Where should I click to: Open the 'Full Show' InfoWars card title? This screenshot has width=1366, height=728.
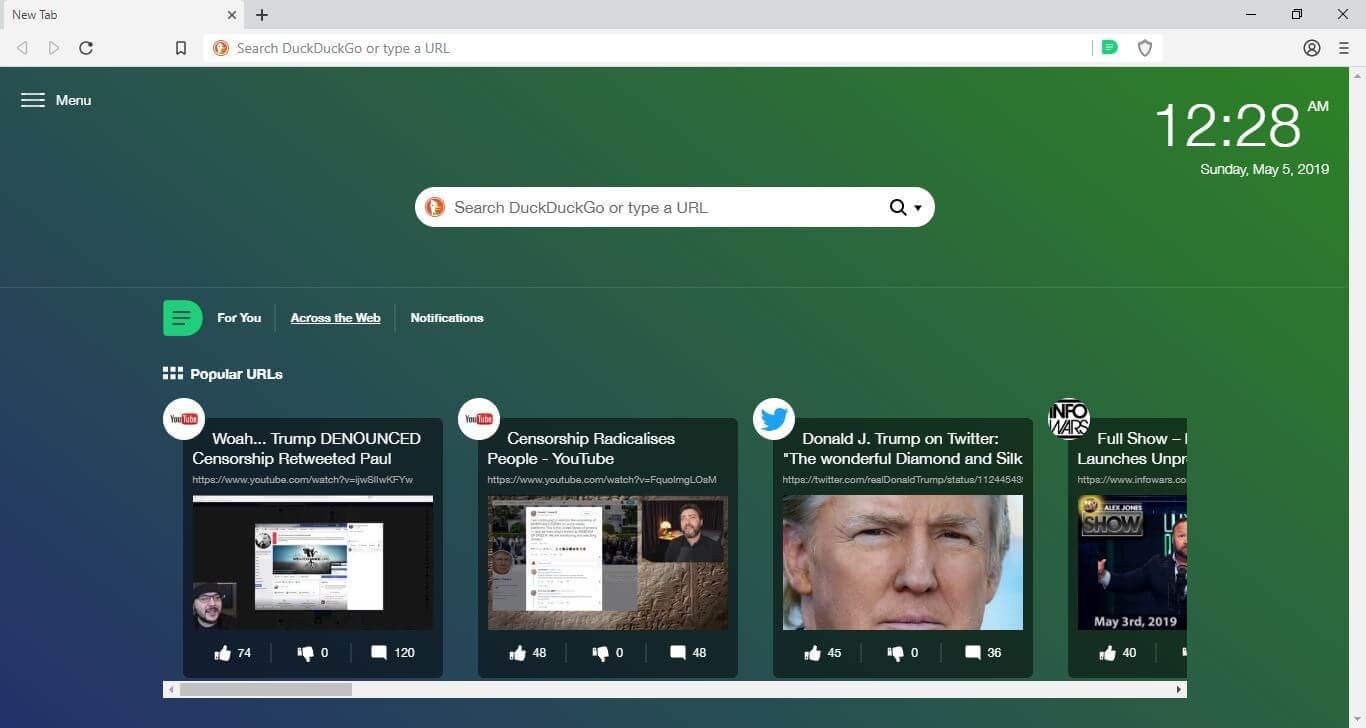[1132, 448]
